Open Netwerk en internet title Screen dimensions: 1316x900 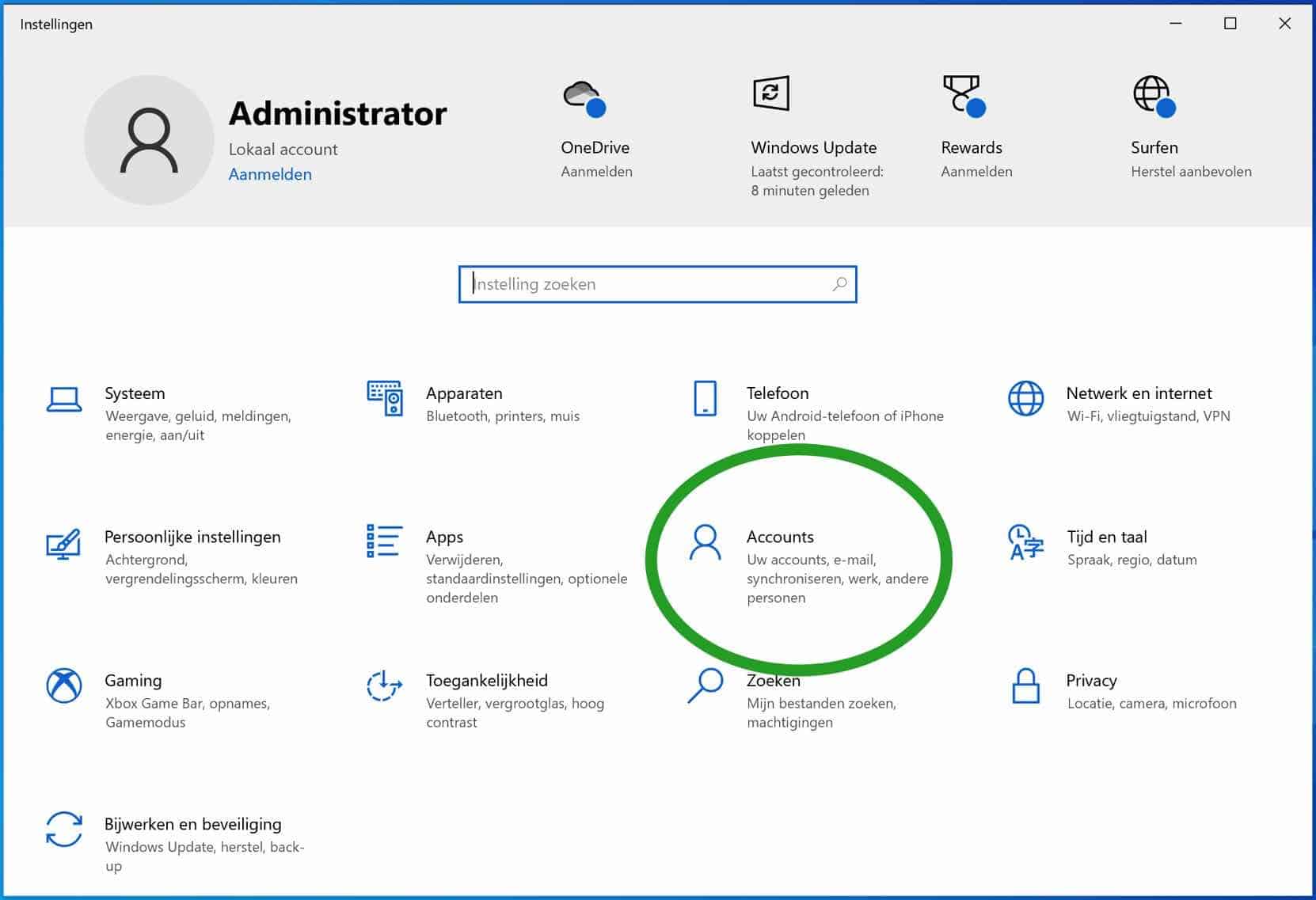(1139, 393)
